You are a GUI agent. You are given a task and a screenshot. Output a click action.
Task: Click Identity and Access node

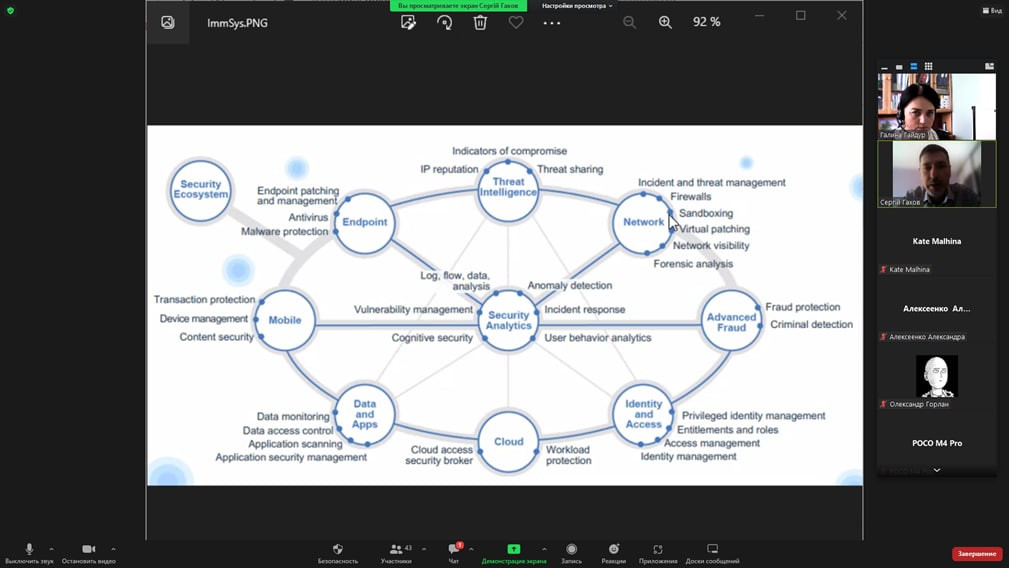click(643, 414)
